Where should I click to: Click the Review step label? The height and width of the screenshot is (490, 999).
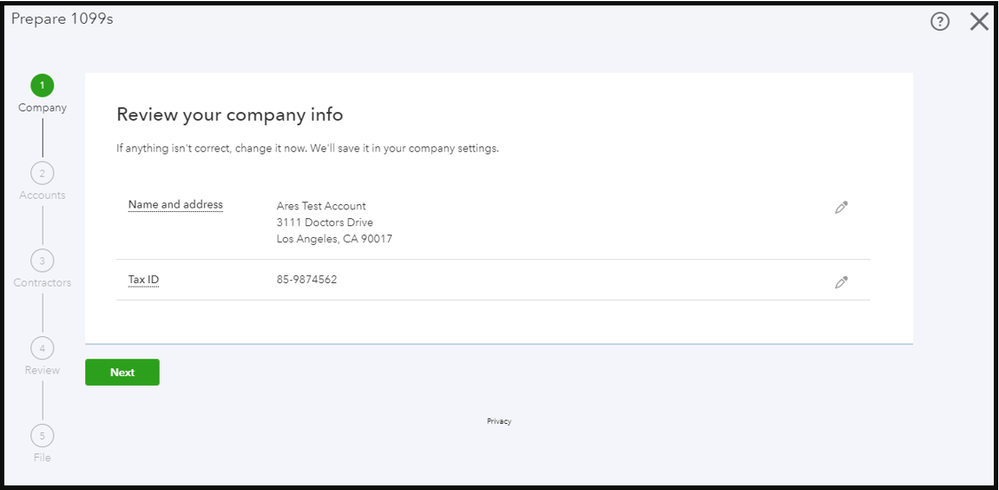[42, 370]
